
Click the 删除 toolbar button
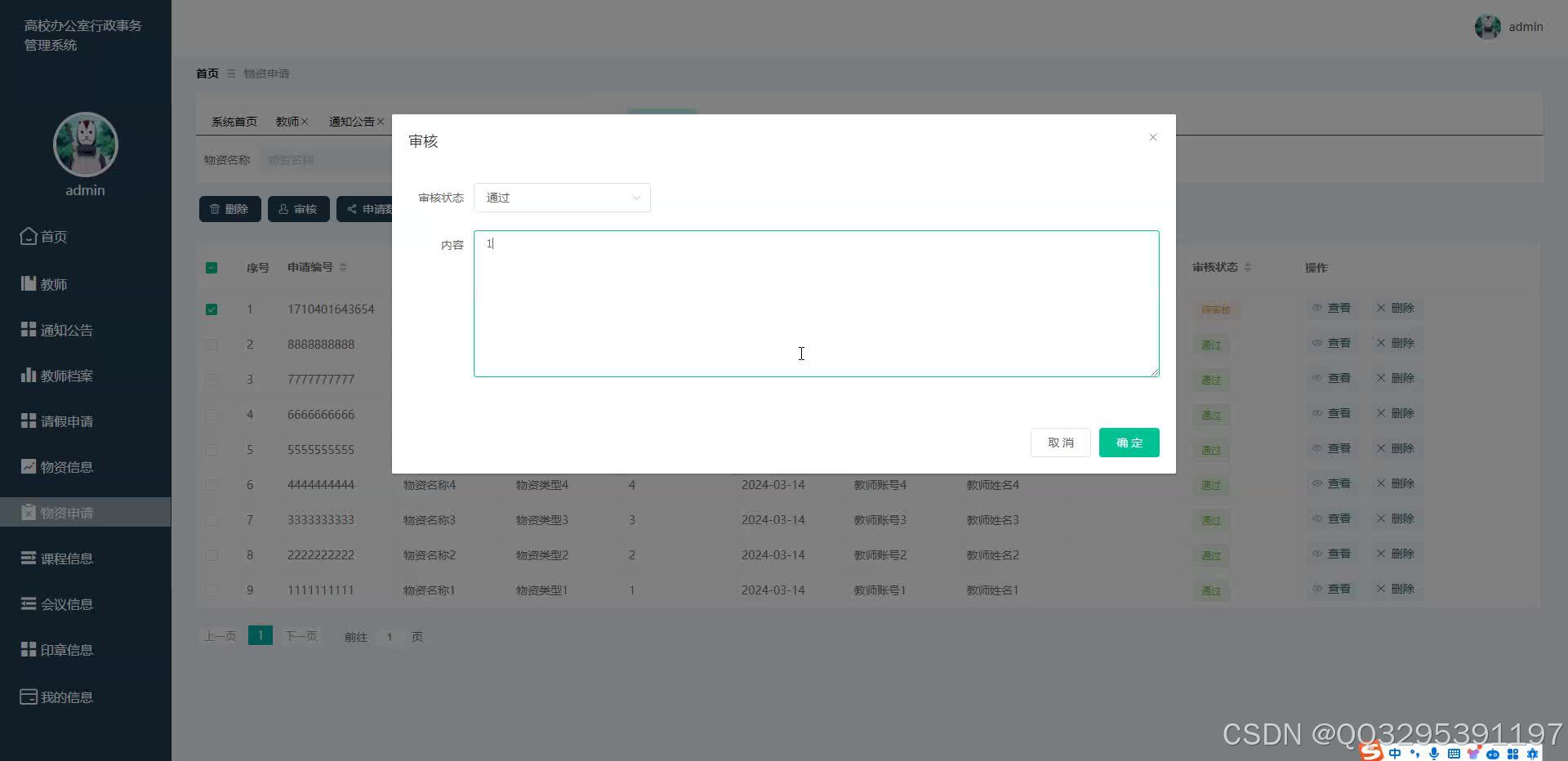coord(229,209)
